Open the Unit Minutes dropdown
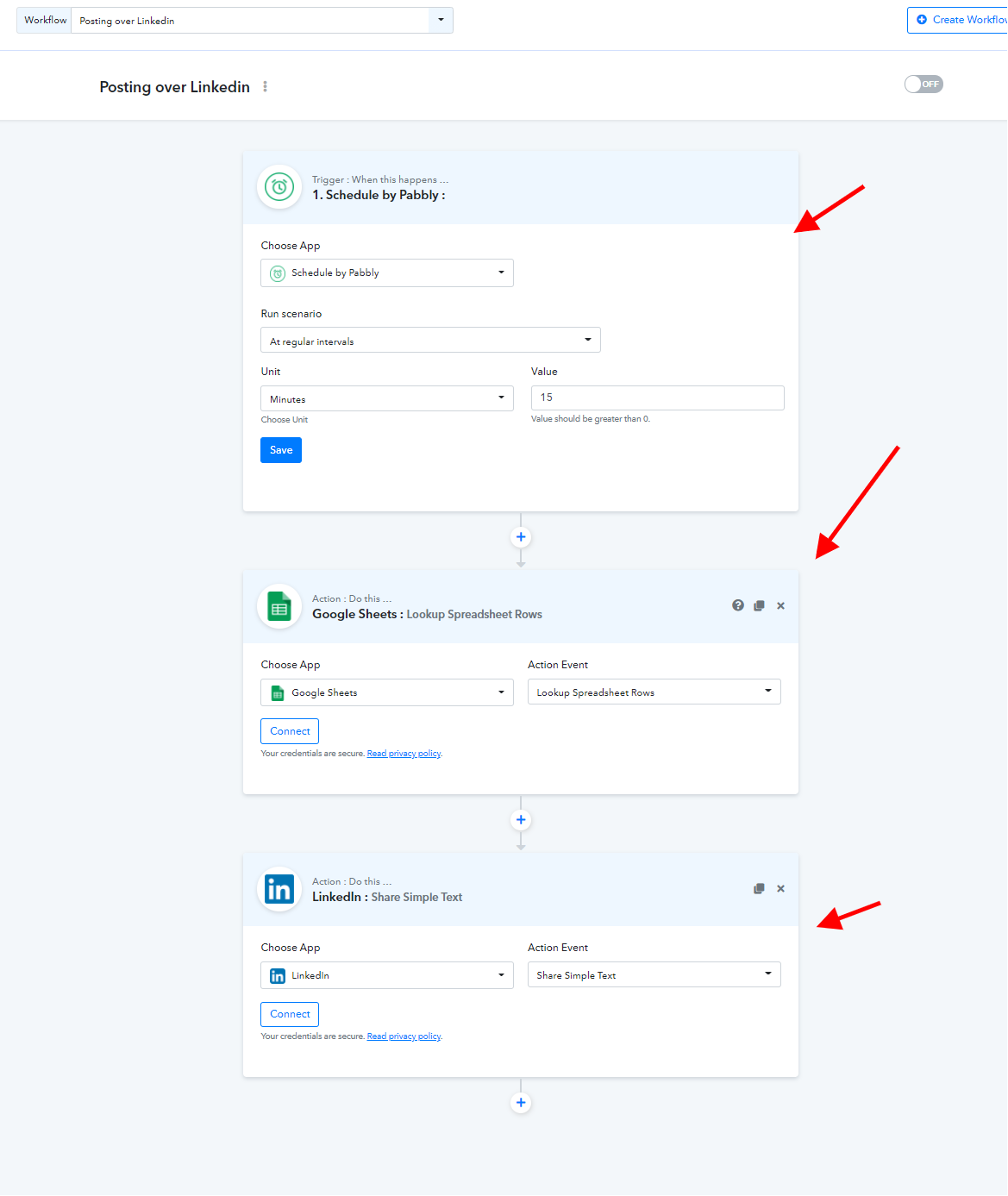This screenshot has width=1008, height=1196. [x=387, y=398]
